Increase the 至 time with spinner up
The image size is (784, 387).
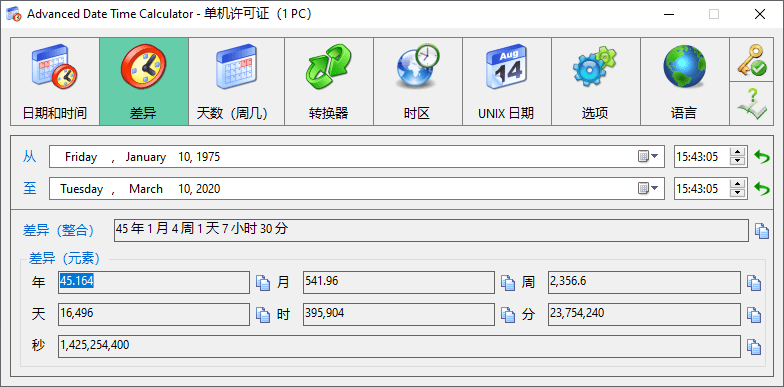click(738, 184)
